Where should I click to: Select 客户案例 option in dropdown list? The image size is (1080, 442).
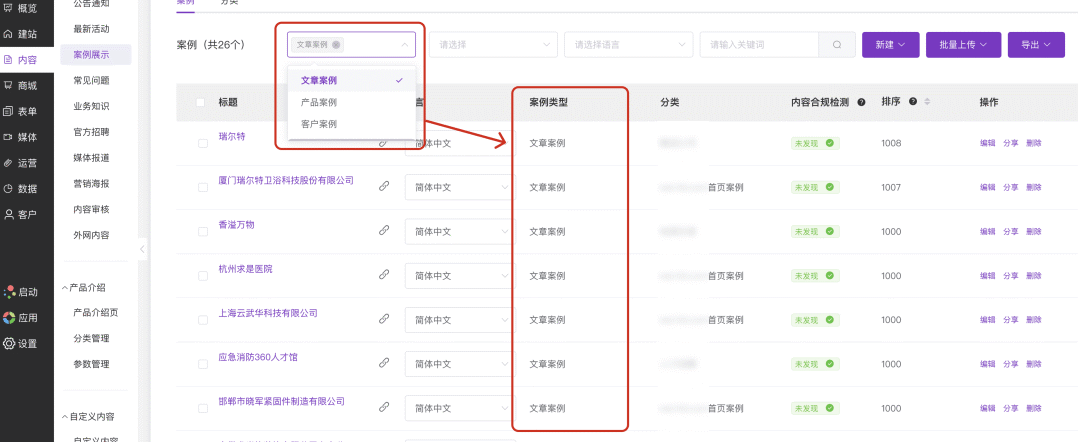coord(319,124)
